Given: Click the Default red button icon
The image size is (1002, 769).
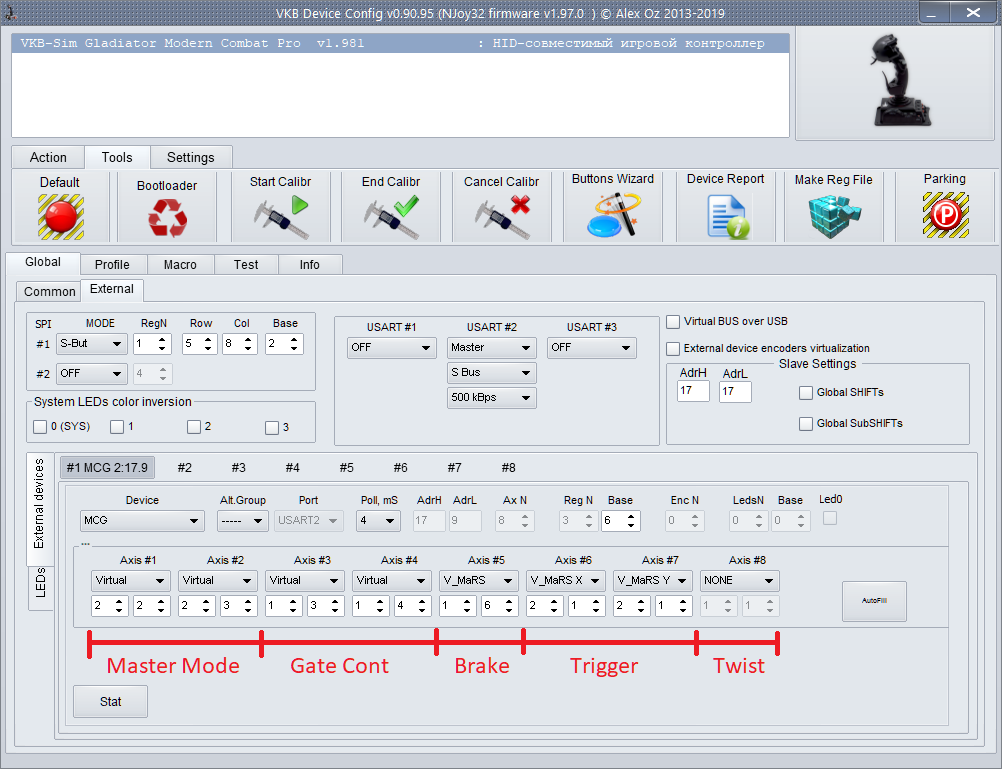Looking at the screenshot, I should tap(60, 215).
